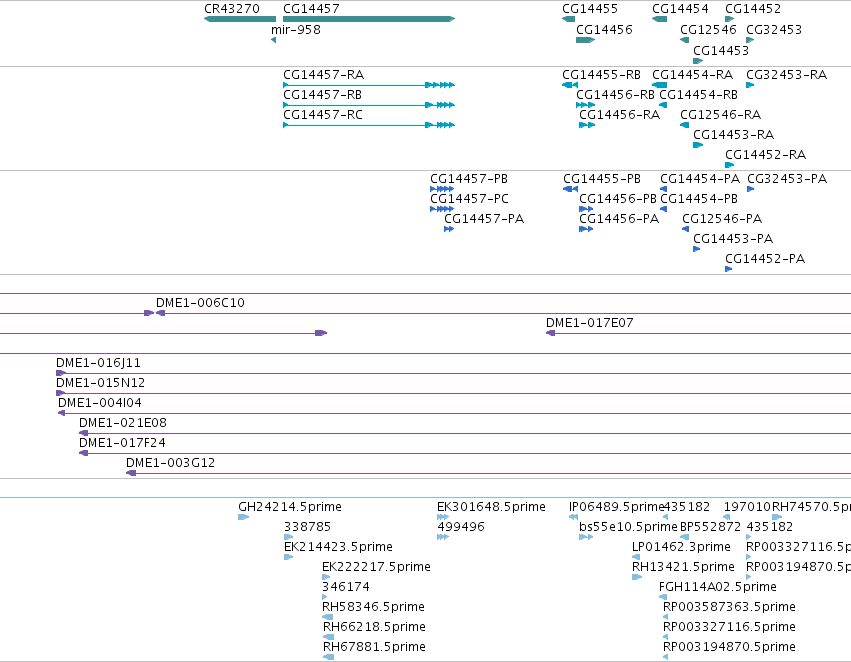Click EST FGH114A02.5prime label

(x=718, y=587)
